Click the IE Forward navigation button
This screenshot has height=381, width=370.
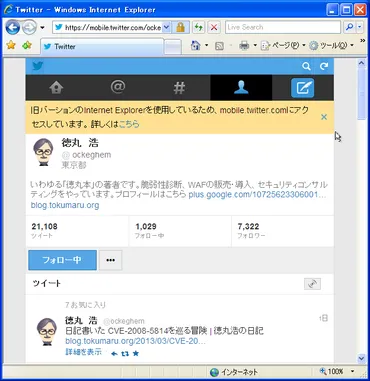[29, 28]
